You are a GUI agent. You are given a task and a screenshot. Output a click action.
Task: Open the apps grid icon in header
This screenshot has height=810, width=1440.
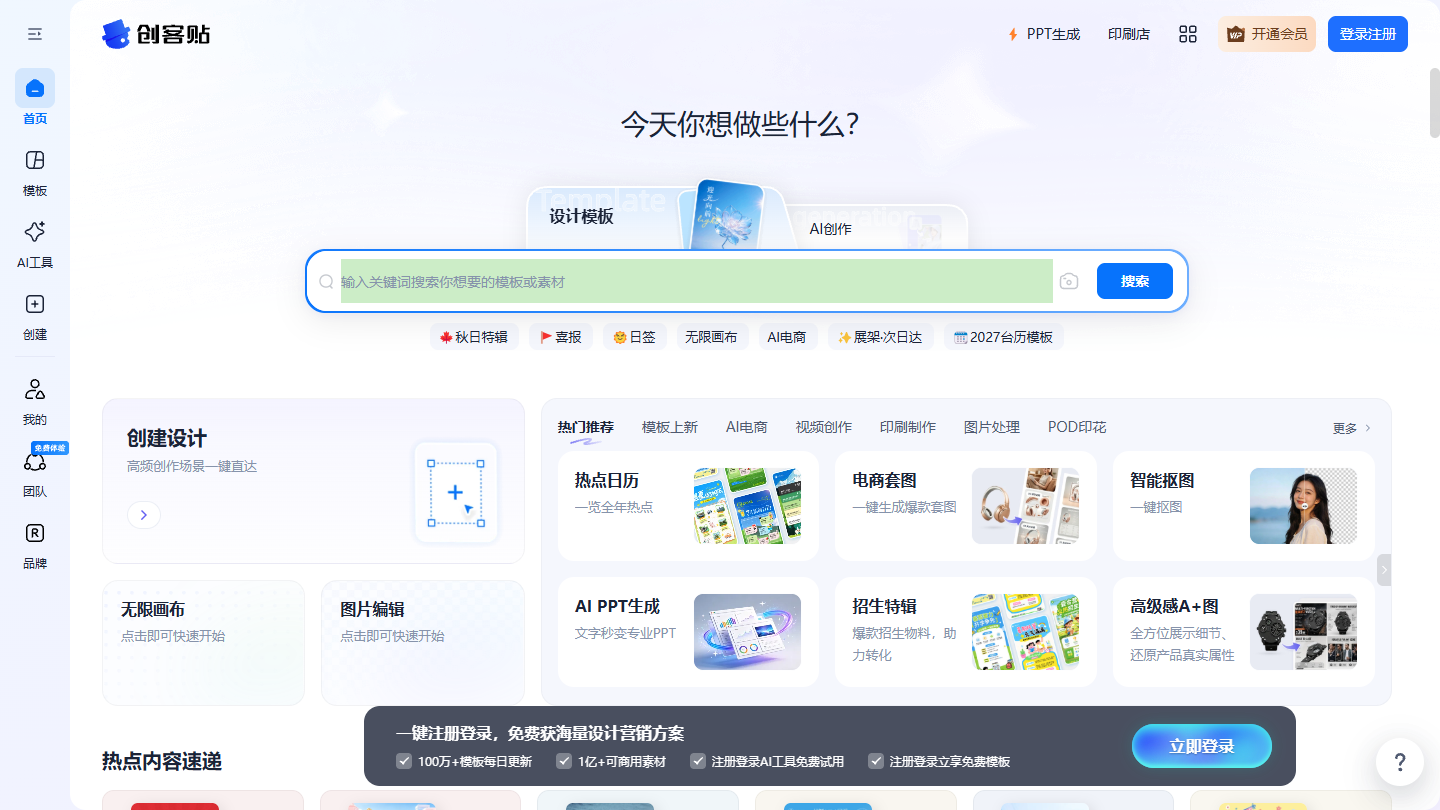[x=1188, y=34]
